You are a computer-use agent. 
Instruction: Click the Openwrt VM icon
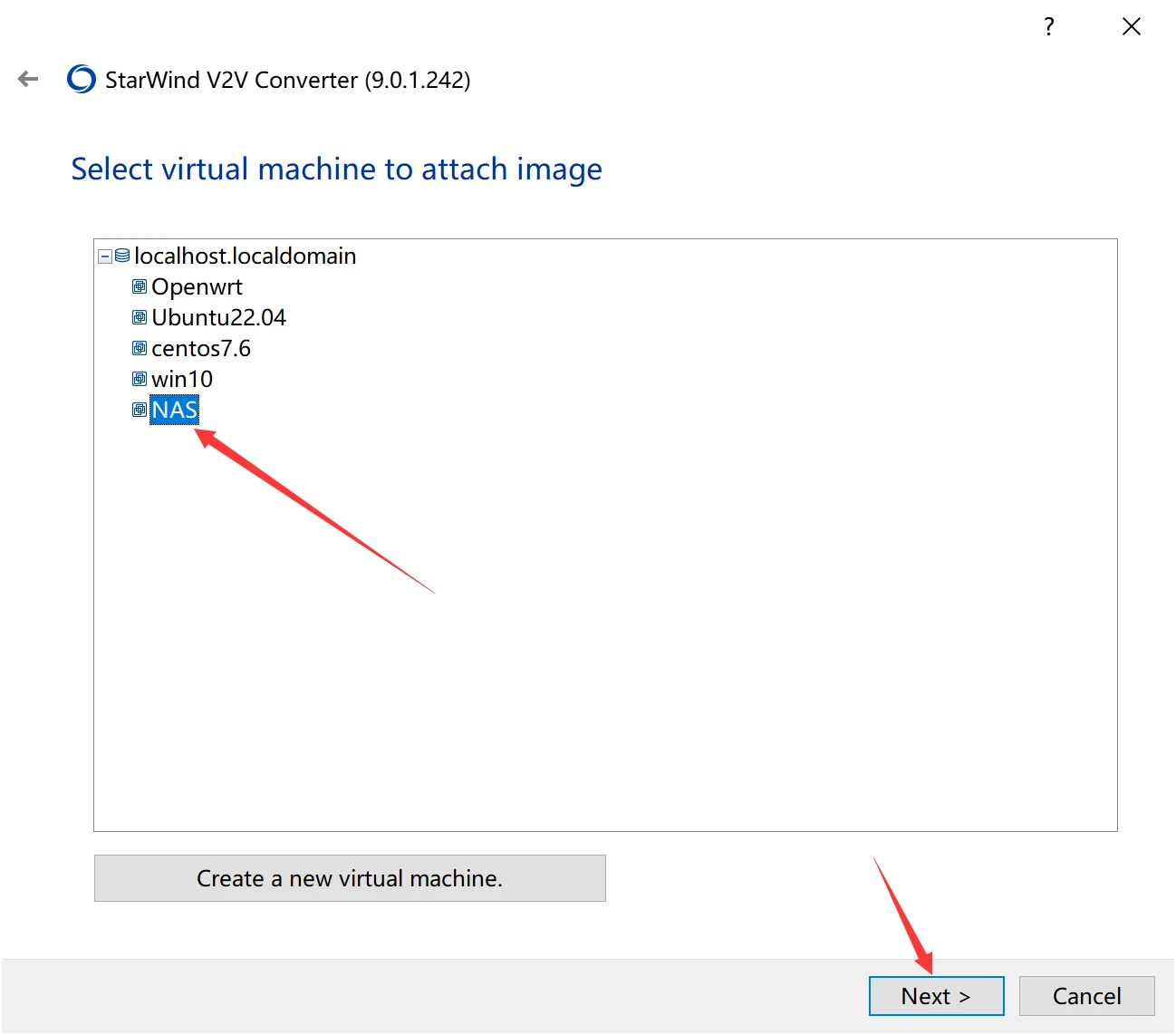click(140, 287)
